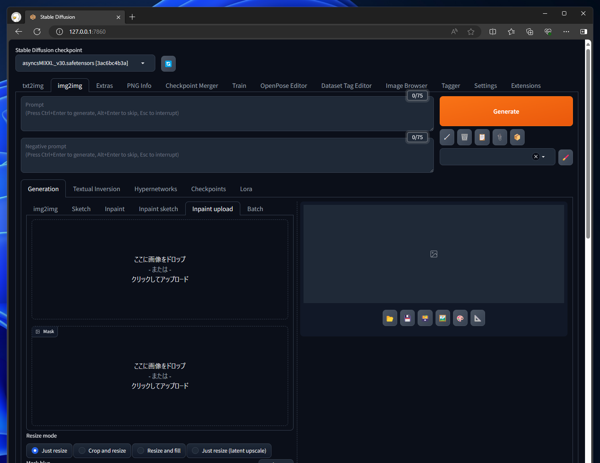Refresh the checkpoint list with the blue icon
This screenshot has height=463, width=600.
click(168, 64)
